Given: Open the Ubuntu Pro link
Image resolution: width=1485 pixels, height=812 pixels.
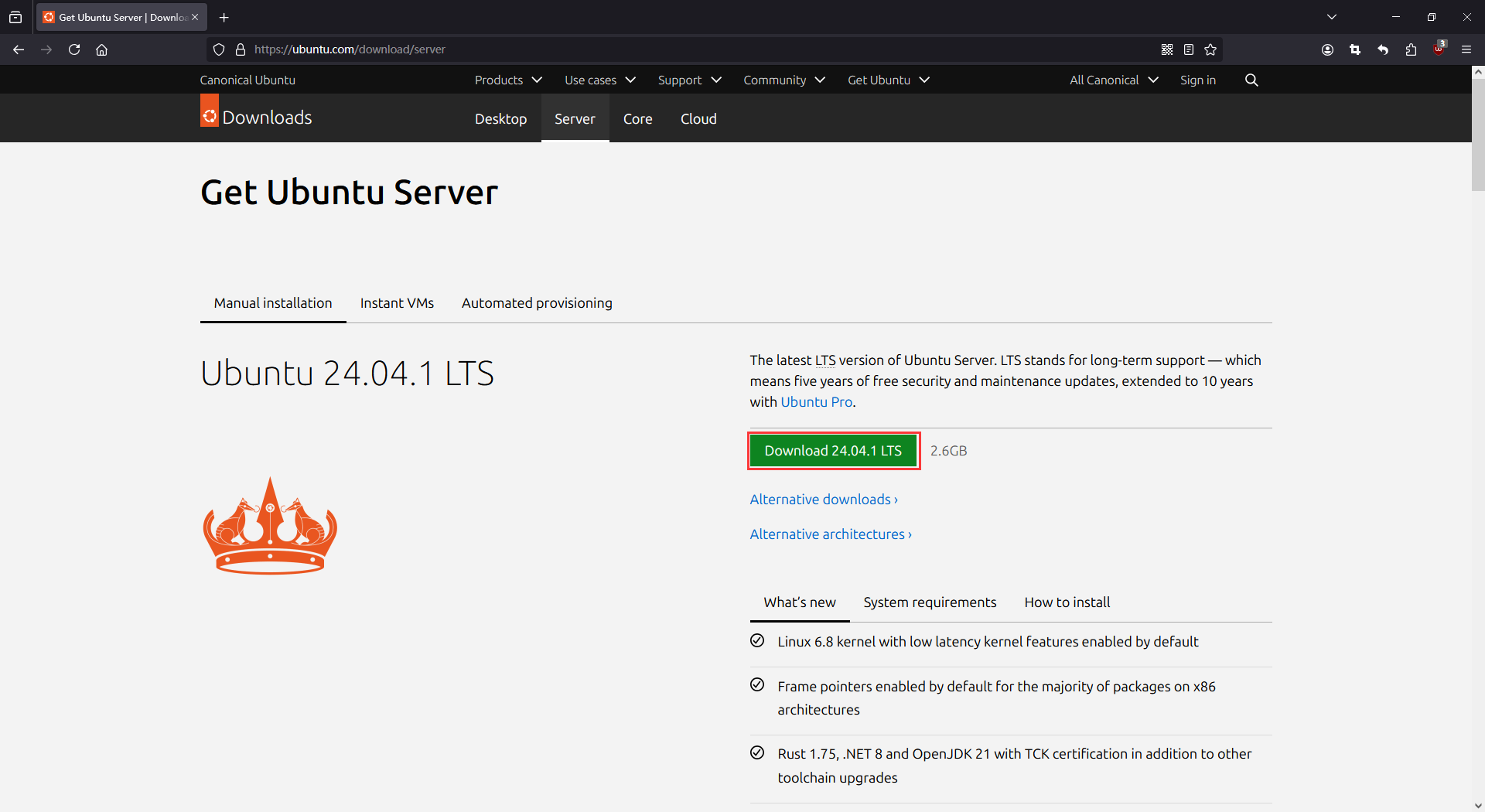Looking at the screenshot, I should (x=816, y=402).
